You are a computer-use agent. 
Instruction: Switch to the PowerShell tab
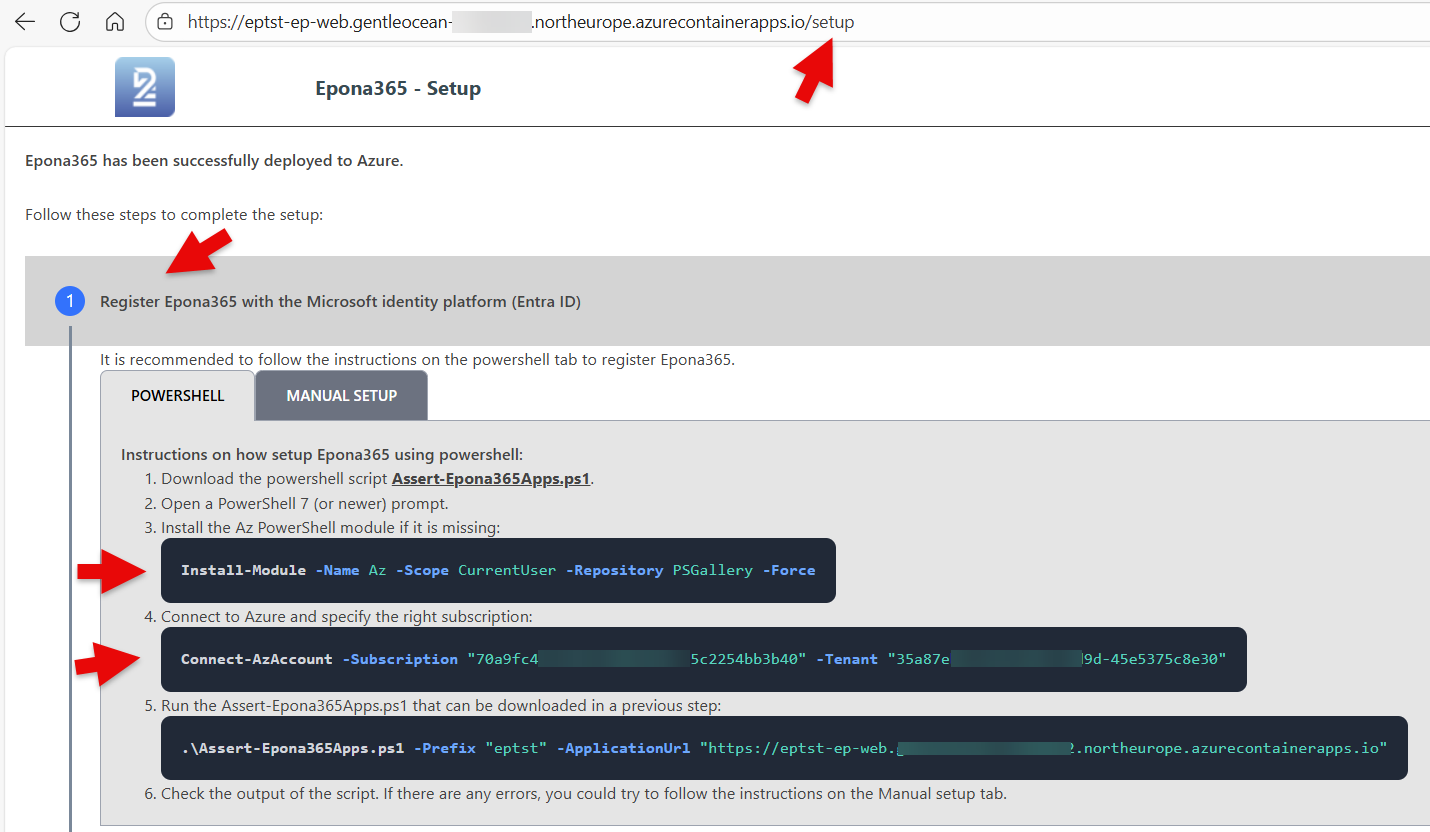pos(177,396)
